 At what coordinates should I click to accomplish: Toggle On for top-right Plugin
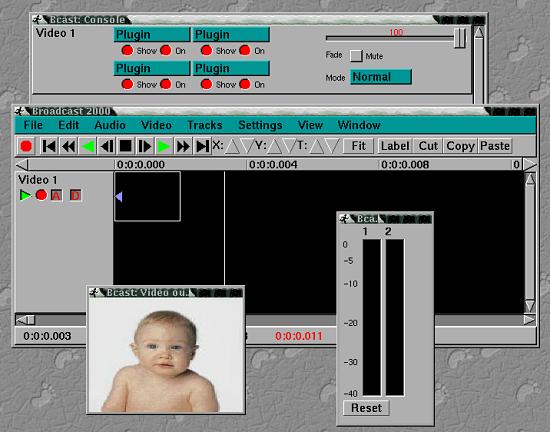(x=245, y=50)
